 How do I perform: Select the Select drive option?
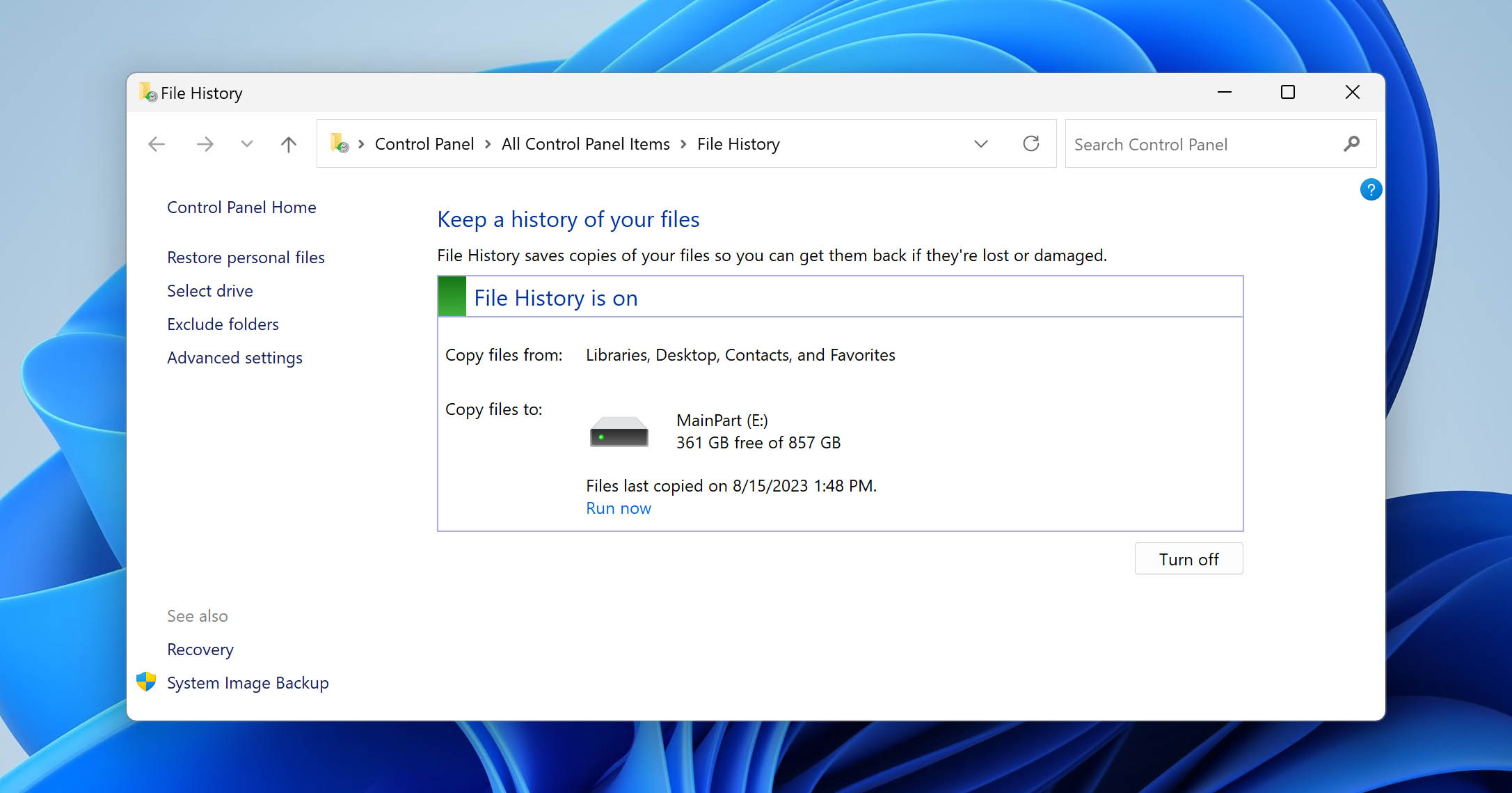209,290
